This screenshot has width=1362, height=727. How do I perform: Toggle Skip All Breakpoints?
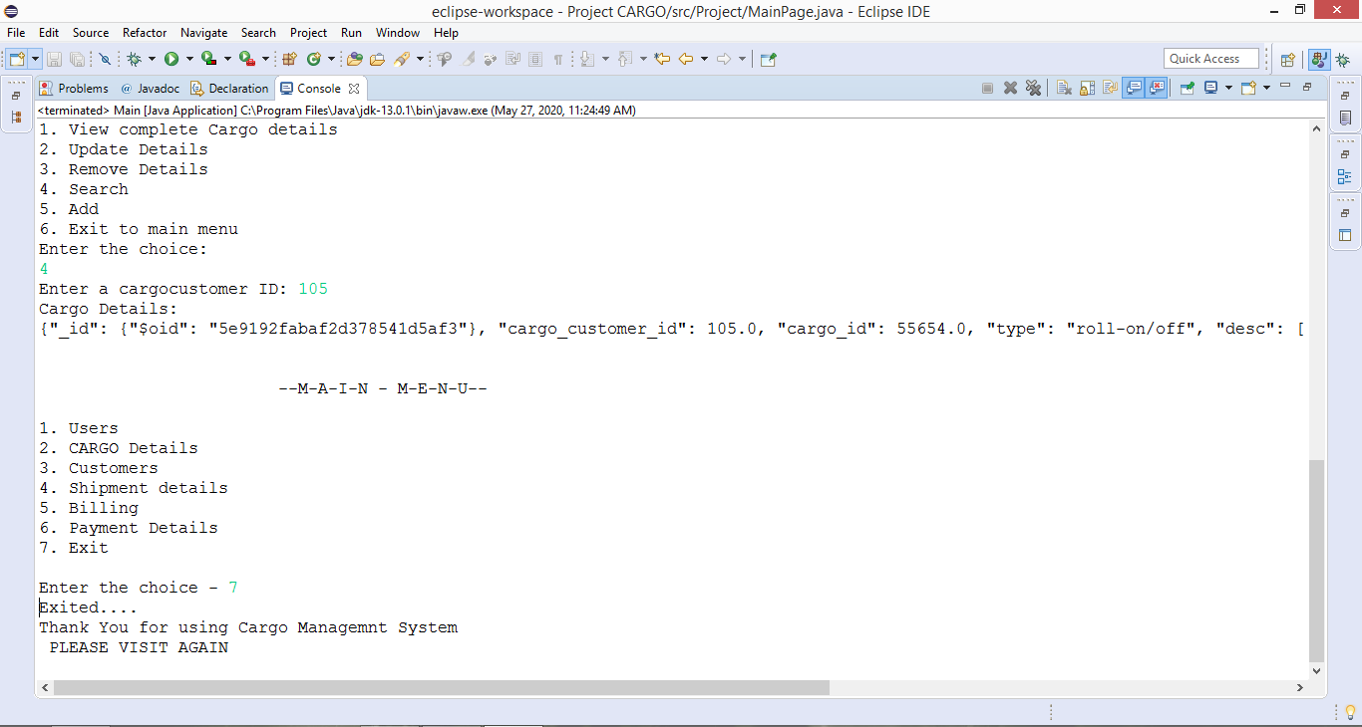104,59
